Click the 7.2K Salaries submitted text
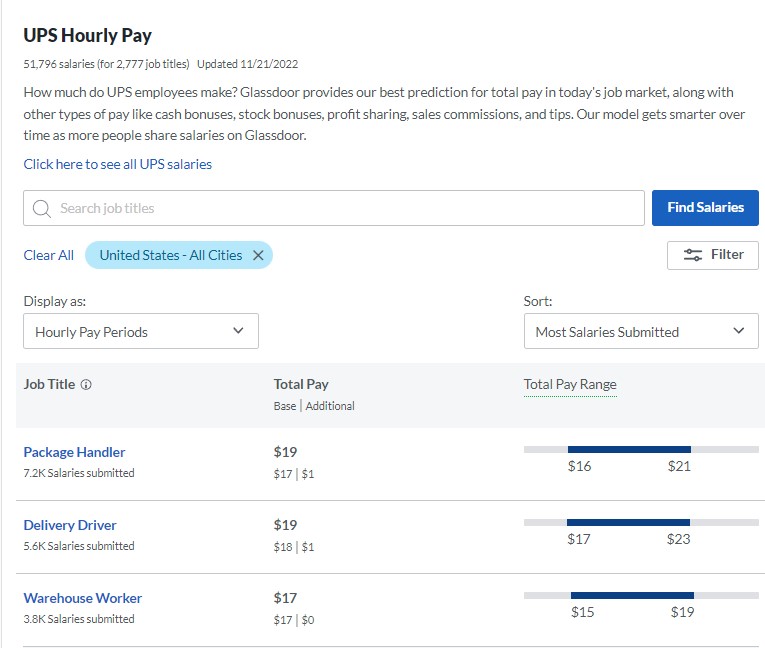 coord(79,473)
